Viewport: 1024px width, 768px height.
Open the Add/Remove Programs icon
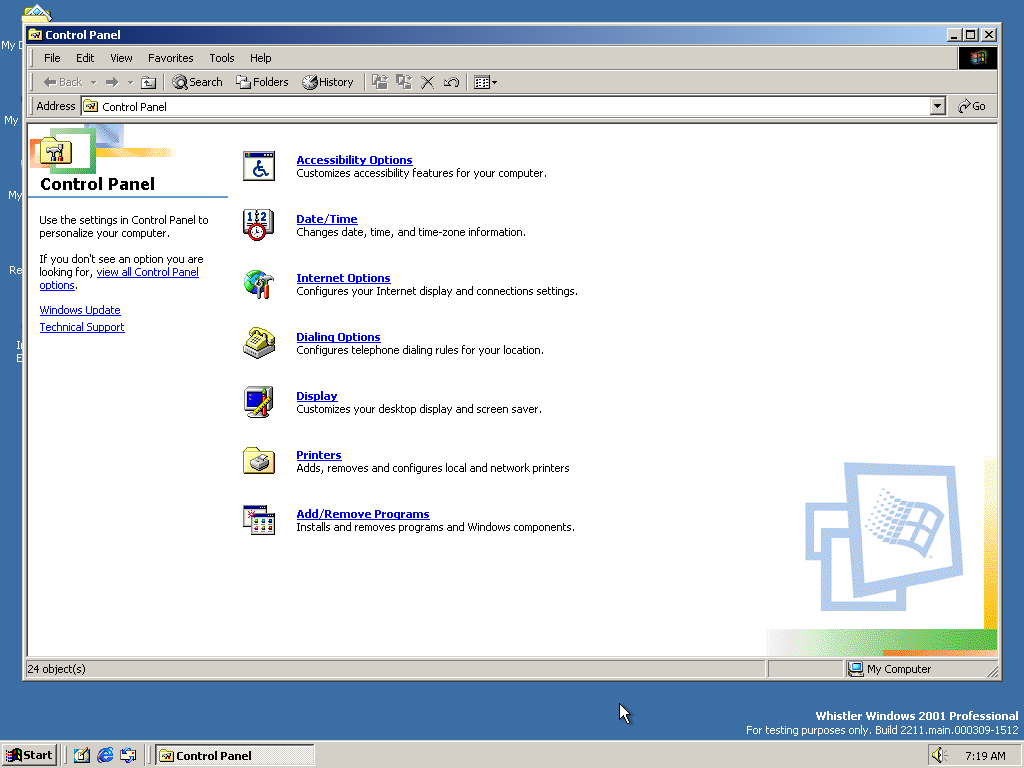tap(259, 520)
